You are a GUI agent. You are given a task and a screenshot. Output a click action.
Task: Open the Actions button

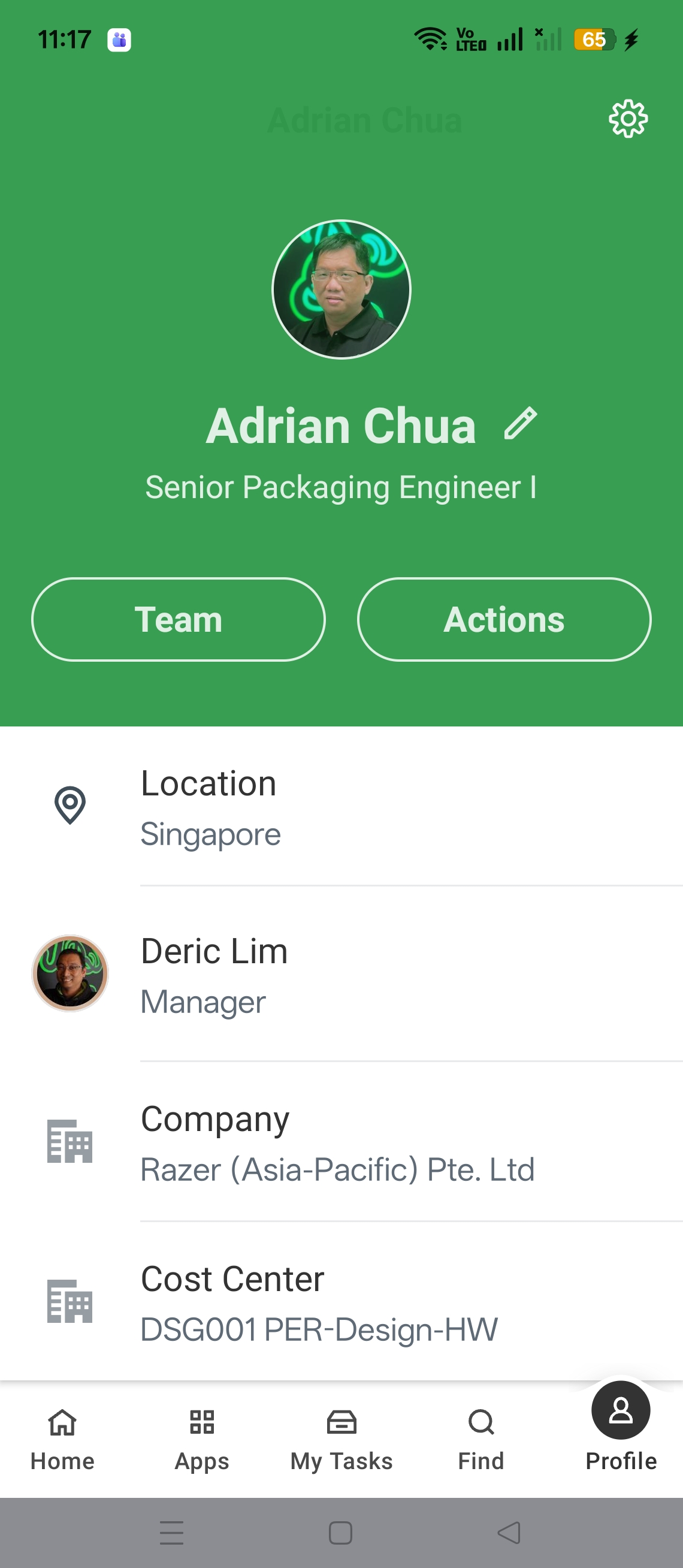click(x=504, y=619)
